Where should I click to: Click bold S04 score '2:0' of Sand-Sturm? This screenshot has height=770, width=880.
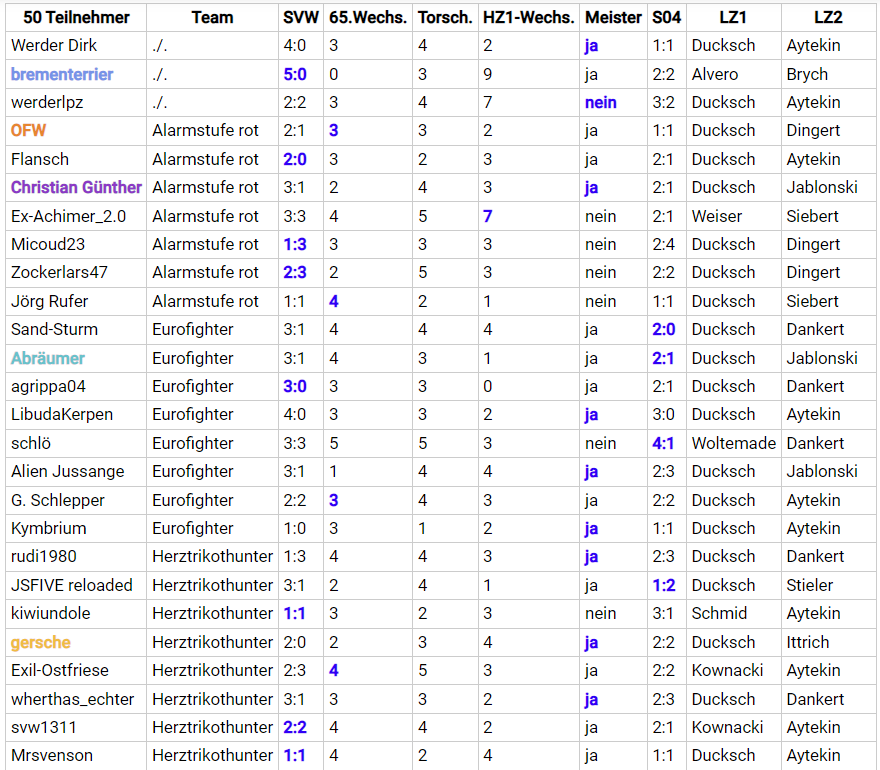664,329
